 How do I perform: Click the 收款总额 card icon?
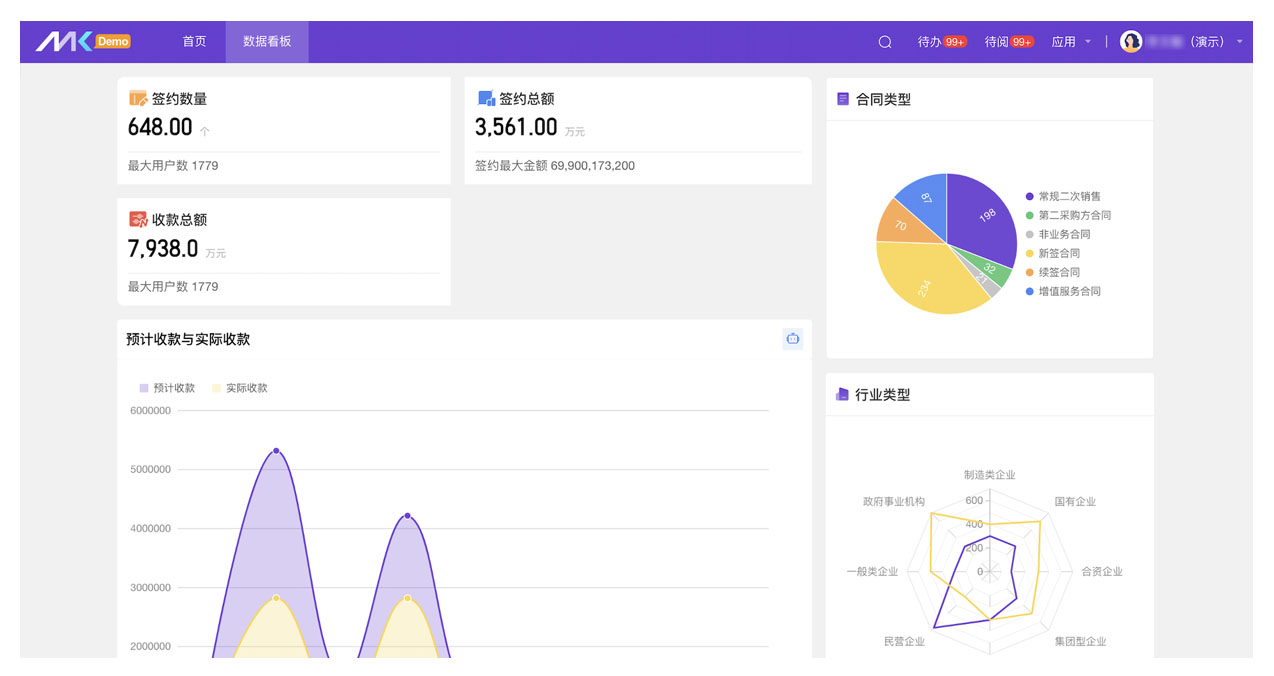point(138,220)
